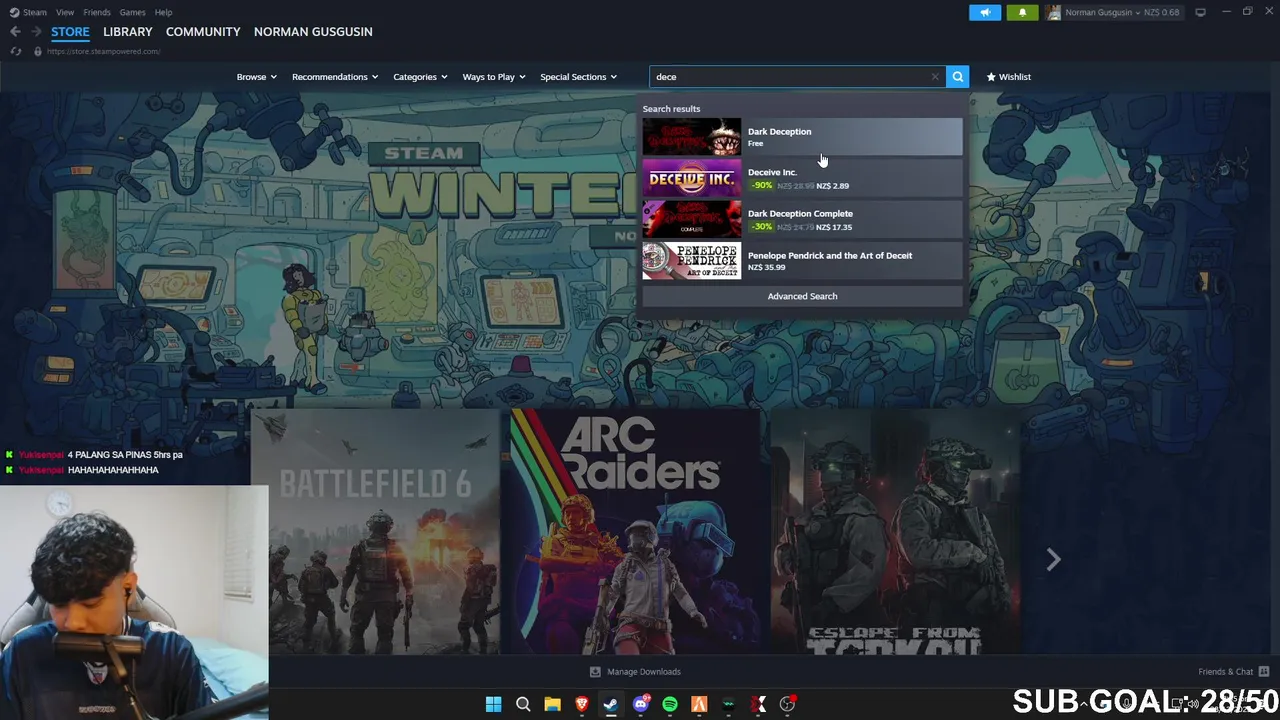Screen dimensions: 1280x720
Task: Select Penelope Pendrick and the Art of Deceit
Action: pos(802,261)
